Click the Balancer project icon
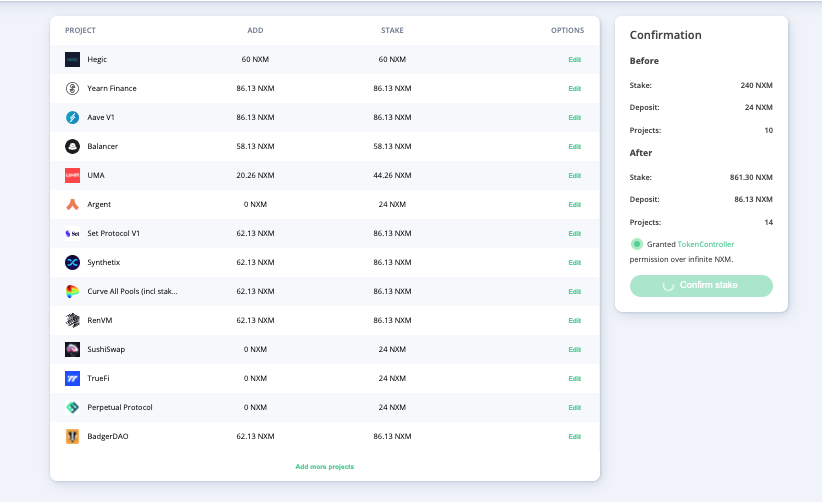Viewport: 822px width, 502px height. pos(72,146)
